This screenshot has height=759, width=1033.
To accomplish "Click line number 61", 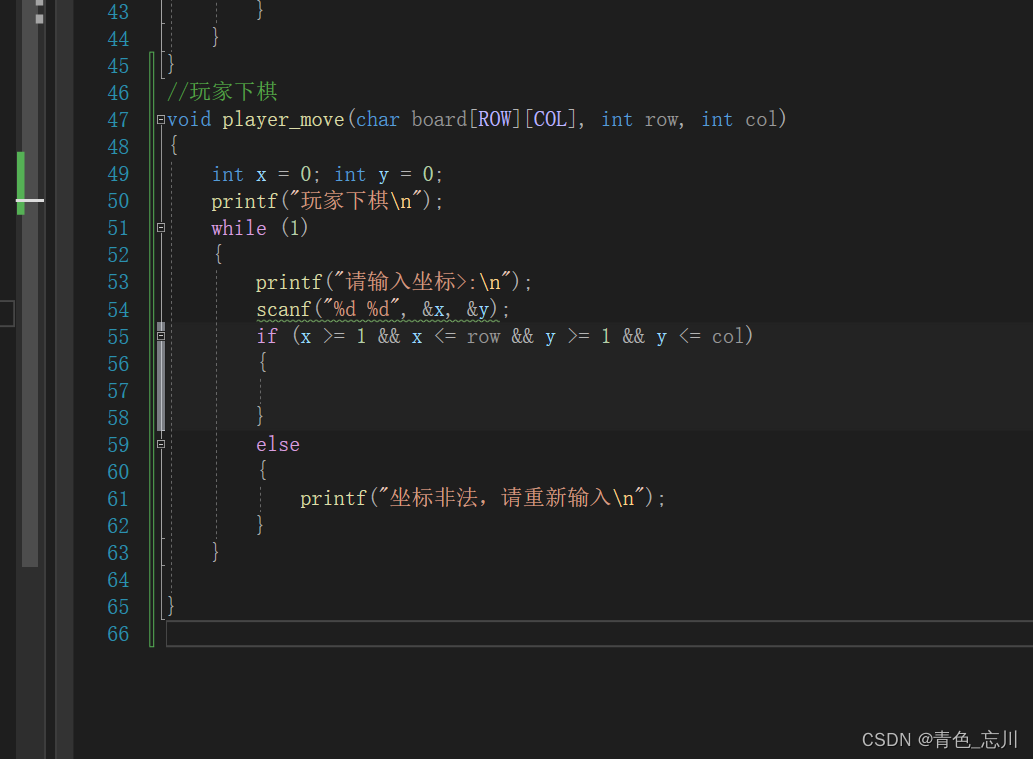I will tap(118, 499).
